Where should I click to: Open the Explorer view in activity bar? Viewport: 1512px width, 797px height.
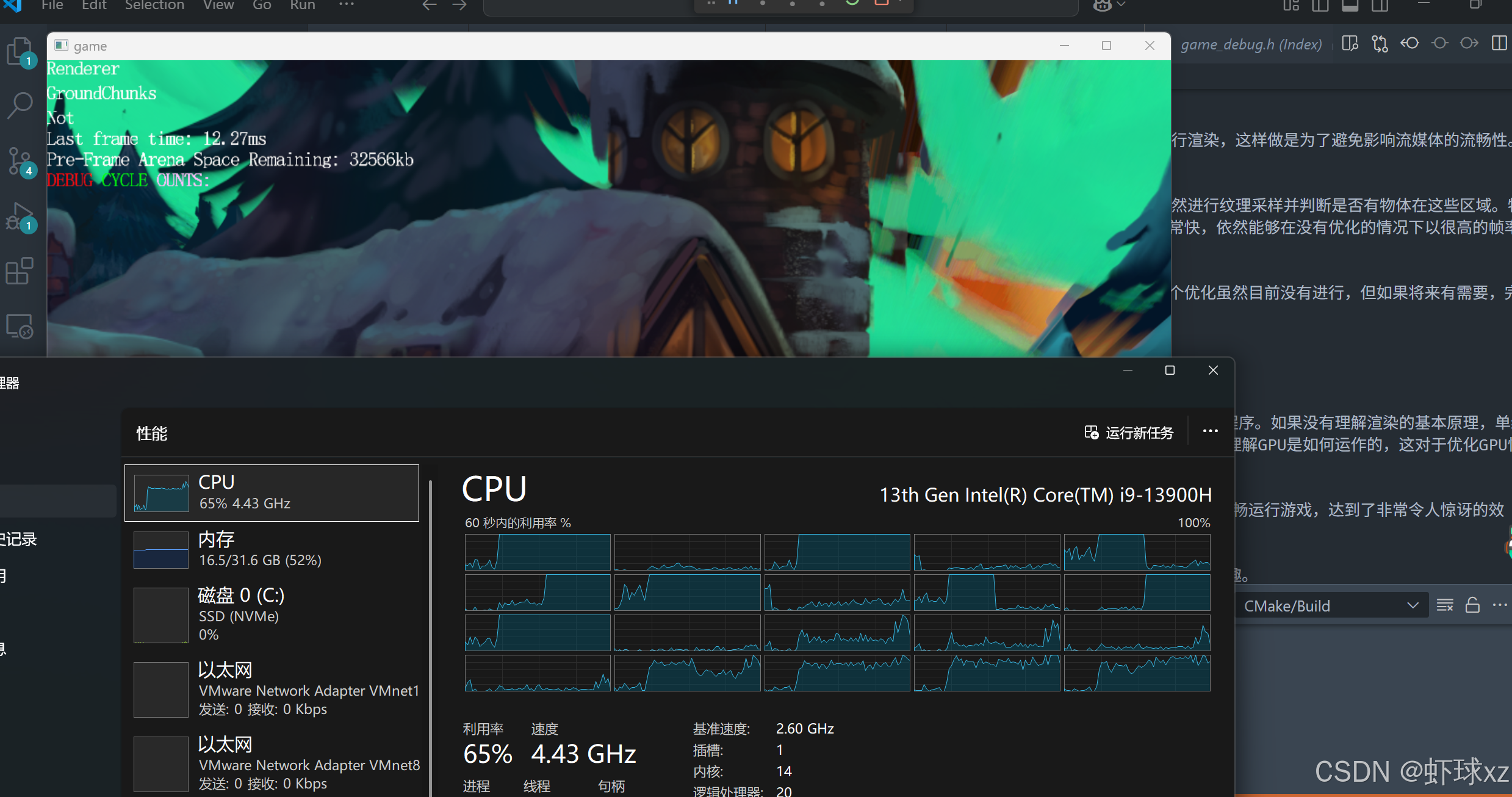[20, 51]
